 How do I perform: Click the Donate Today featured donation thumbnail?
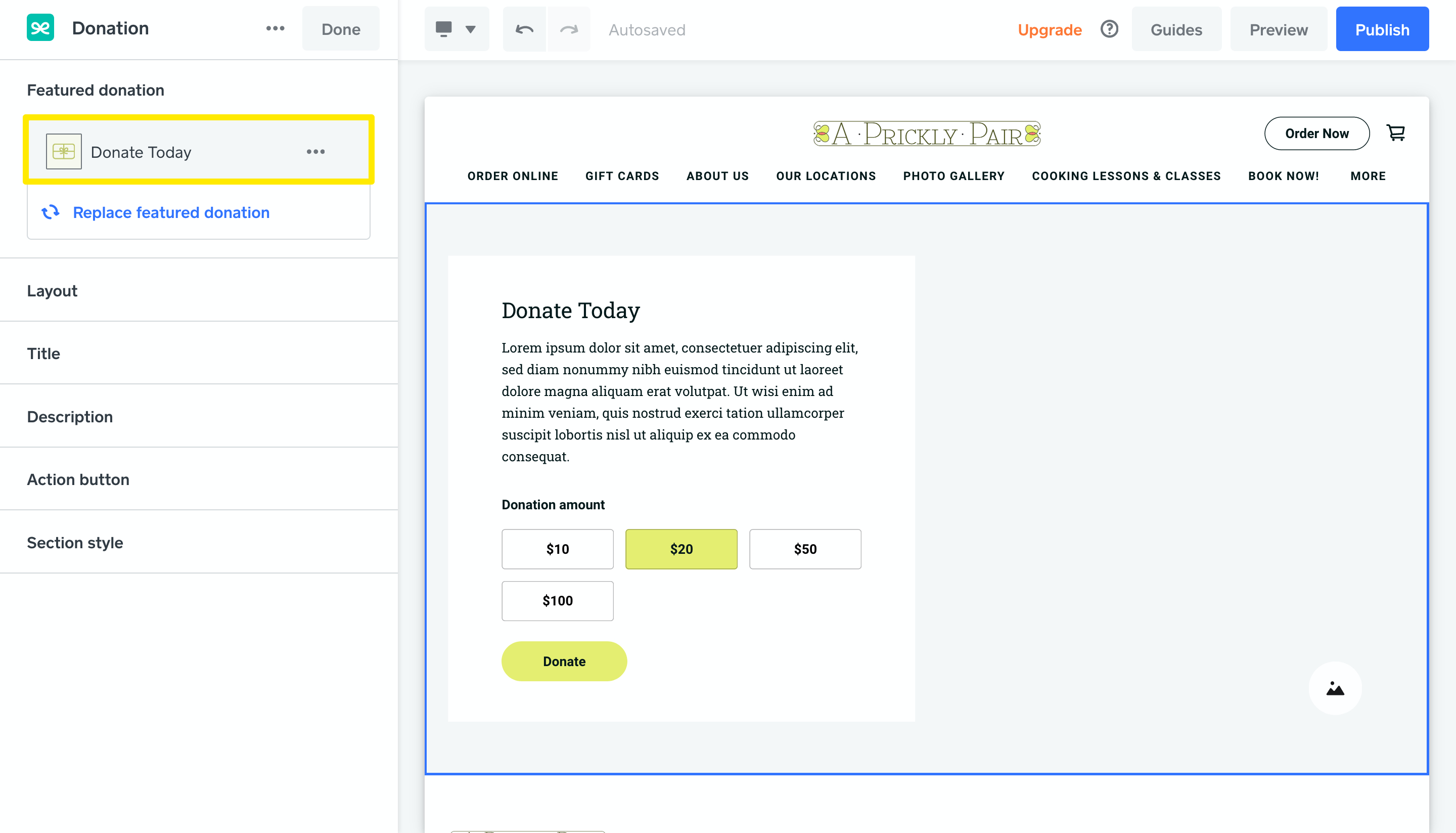[64, 152]
